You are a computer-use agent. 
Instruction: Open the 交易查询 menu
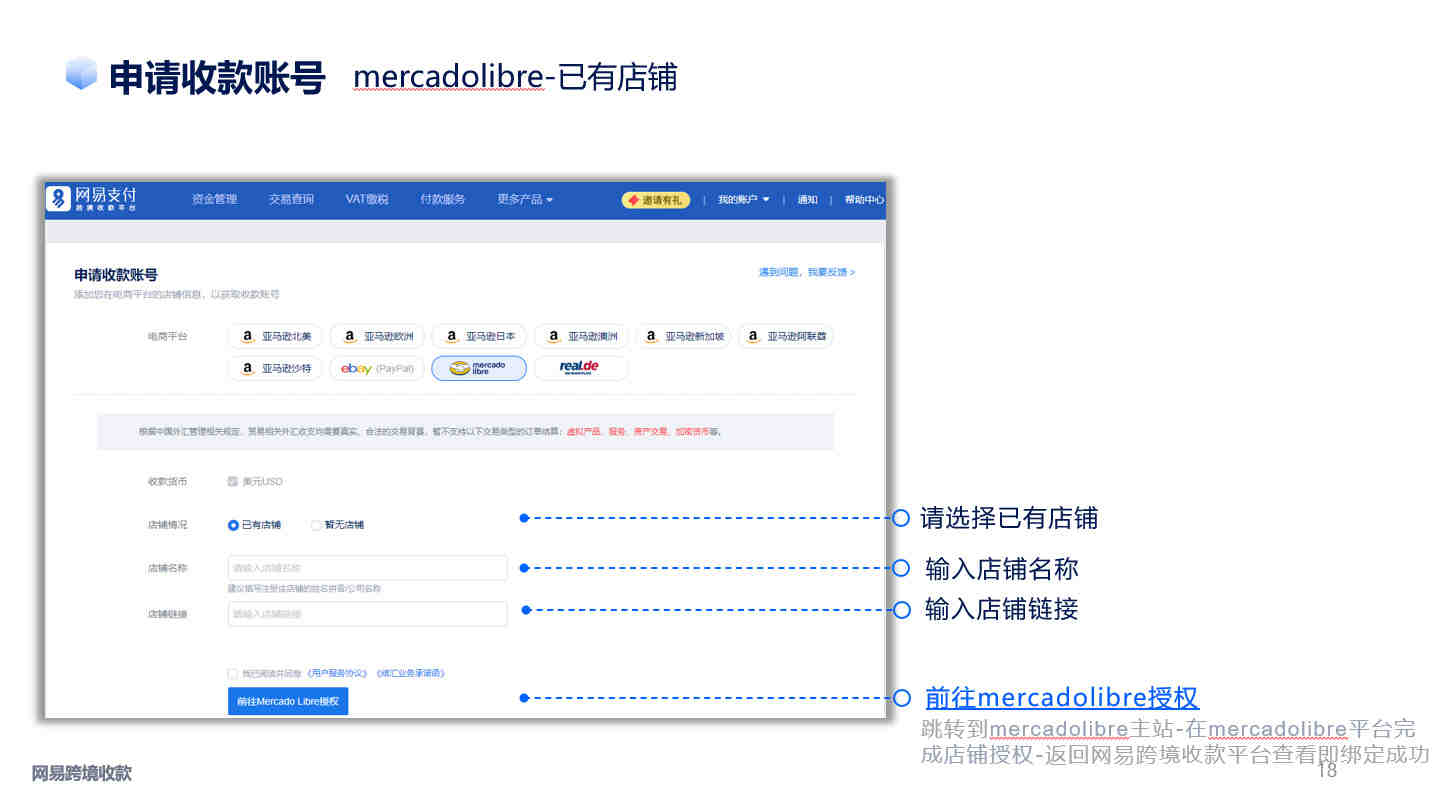click(x=291, y=200)
